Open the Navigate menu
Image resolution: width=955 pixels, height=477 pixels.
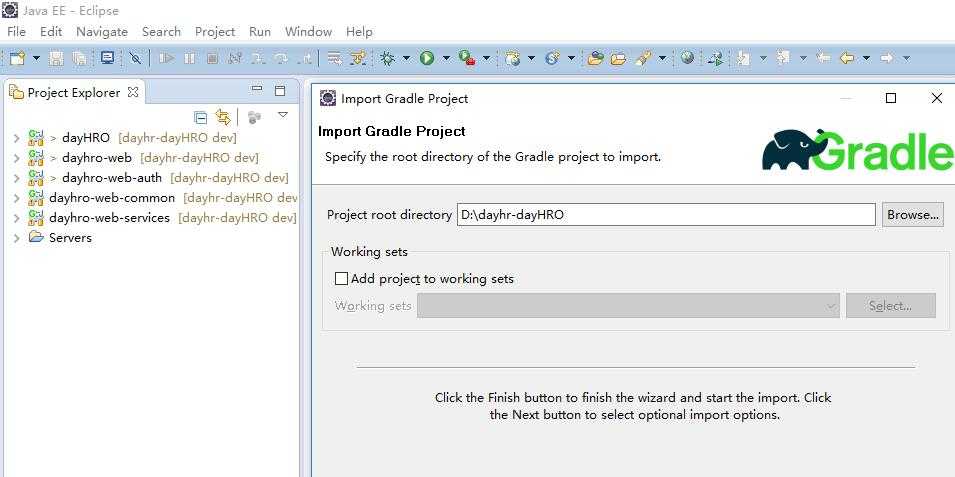coord(101,31)
